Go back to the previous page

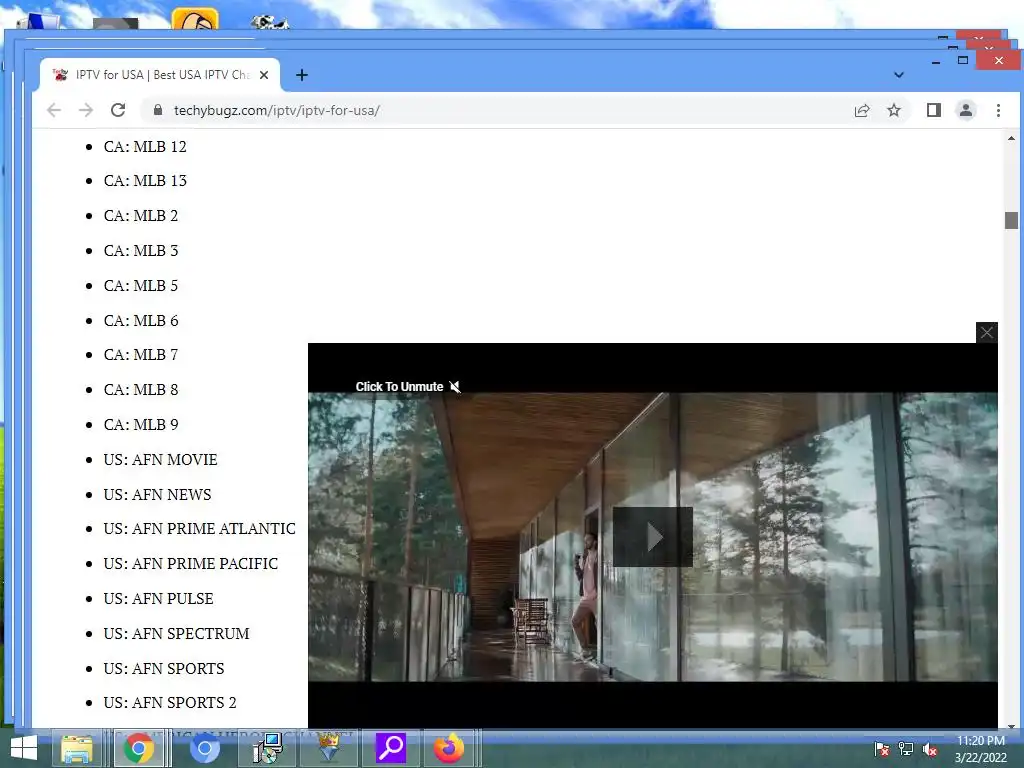pyautogui.click(x=54, y=110)
